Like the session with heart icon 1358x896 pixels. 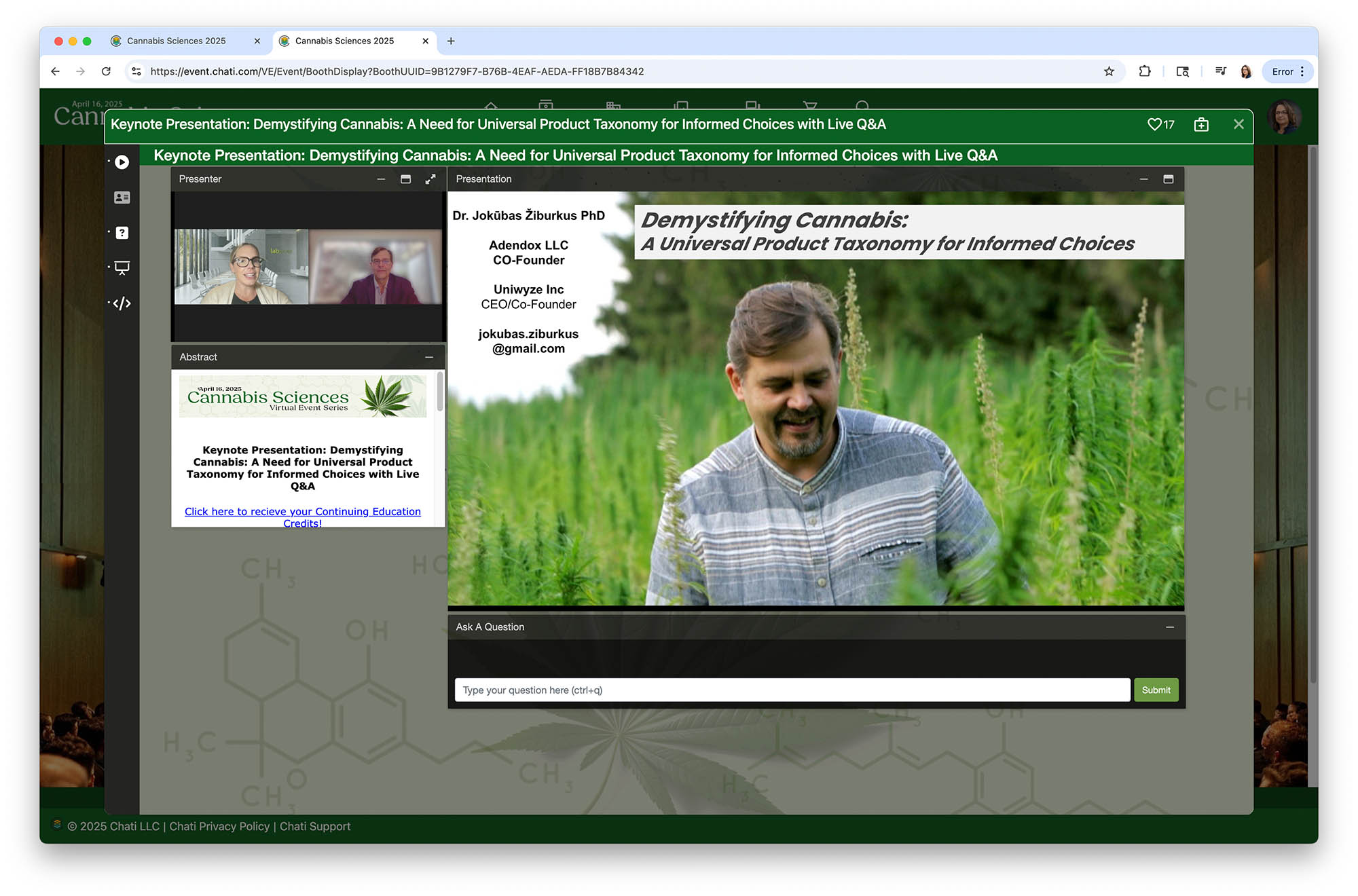1154,124
